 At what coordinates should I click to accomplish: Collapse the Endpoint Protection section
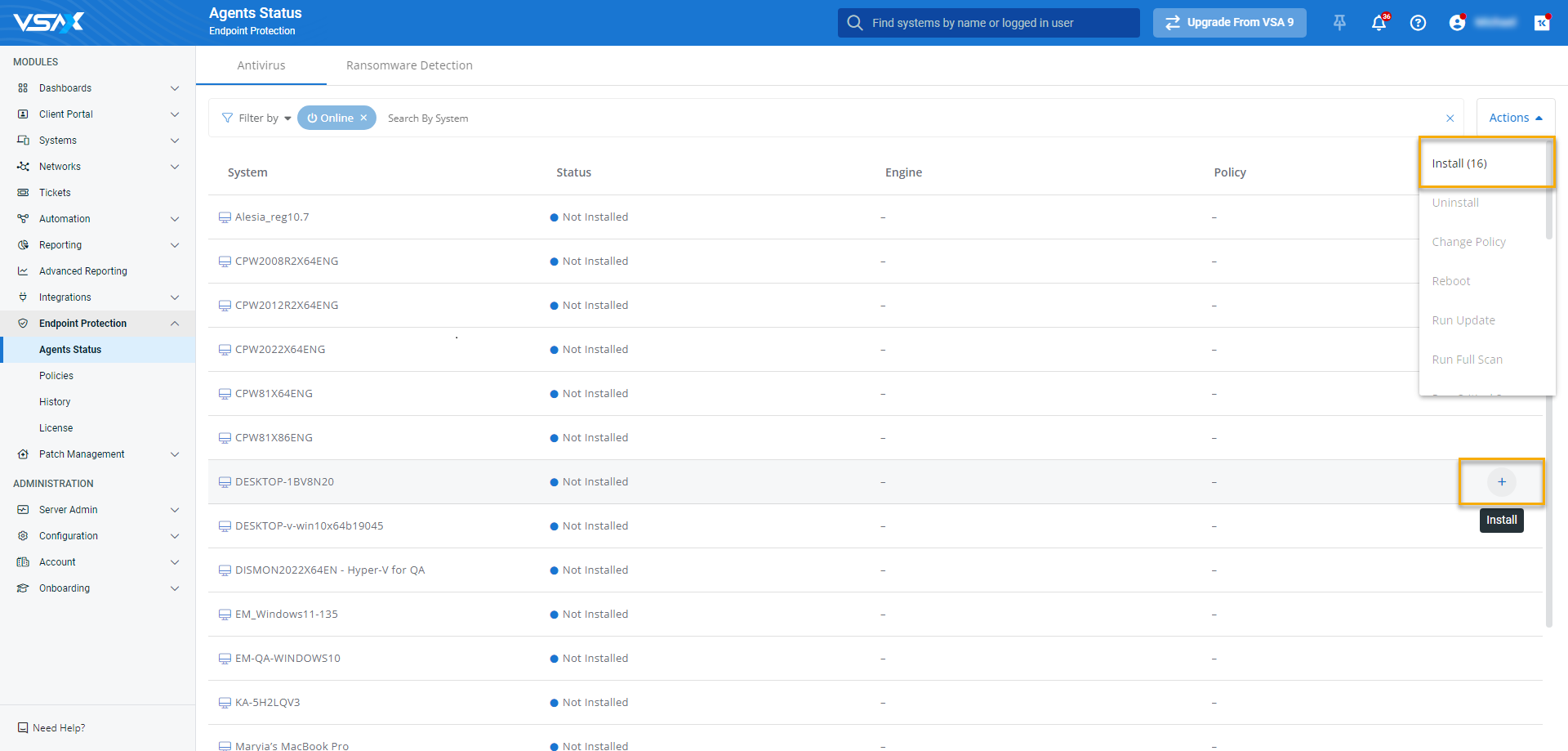[x=175, y=324]
